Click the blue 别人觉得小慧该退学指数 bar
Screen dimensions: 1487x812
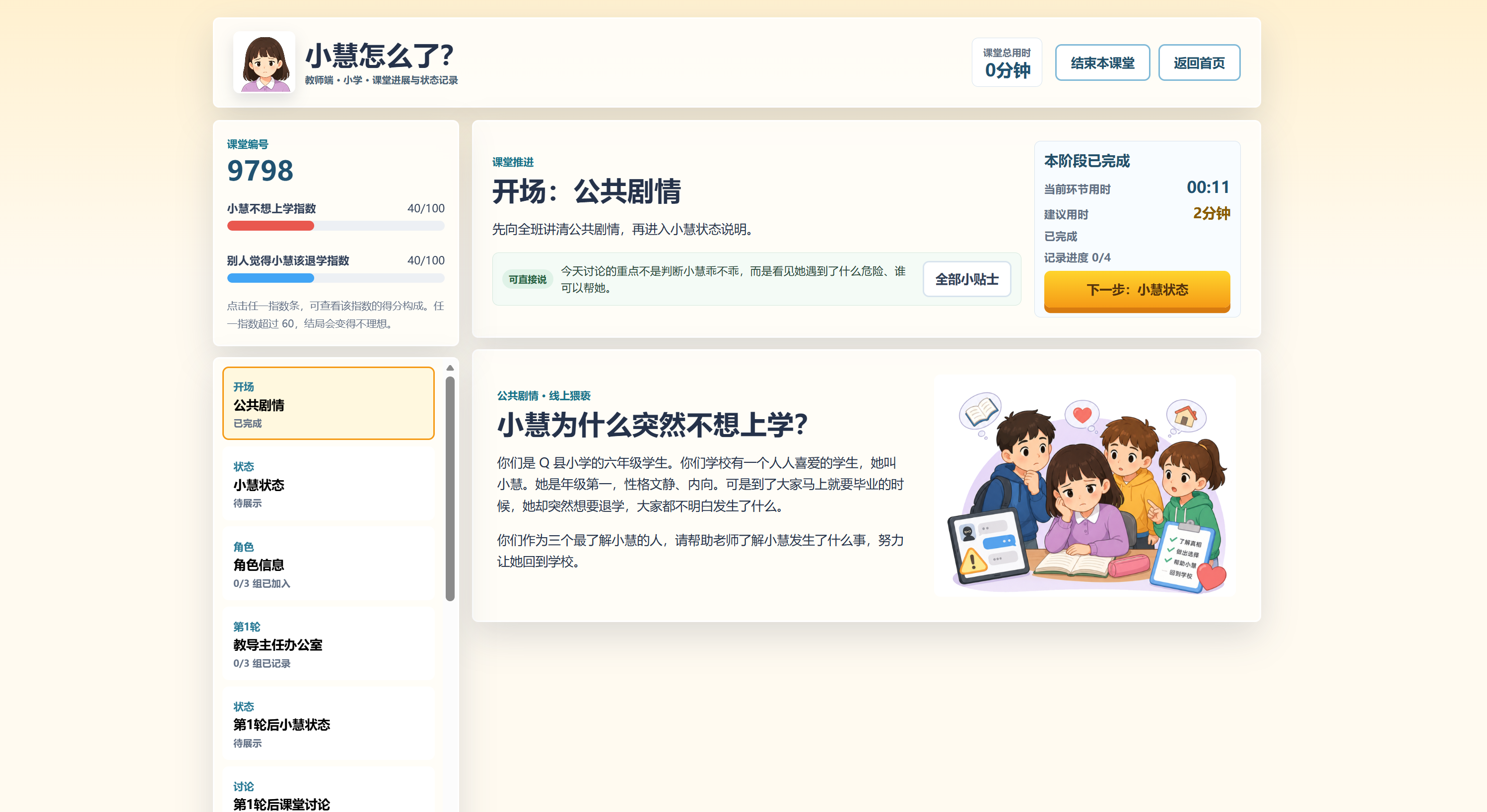point(336,278)
